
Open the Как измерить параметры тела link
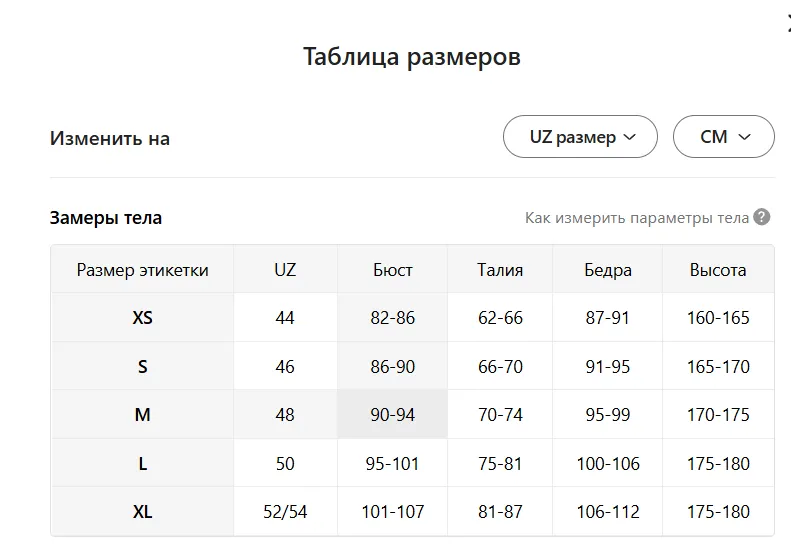coord(637,218)
